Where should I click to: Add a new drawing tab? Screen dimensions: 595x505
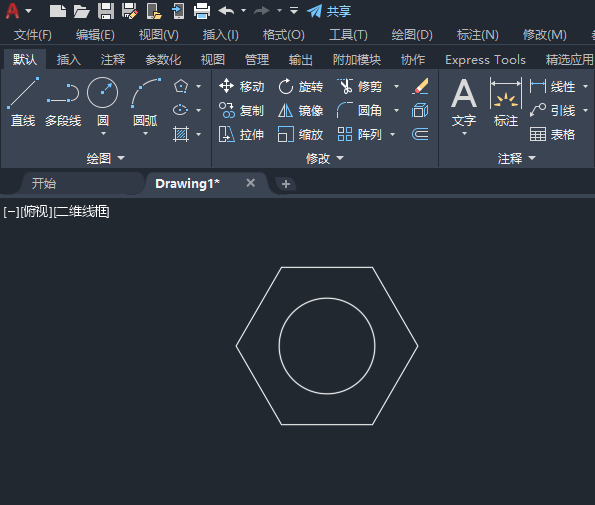pos(286,184)
